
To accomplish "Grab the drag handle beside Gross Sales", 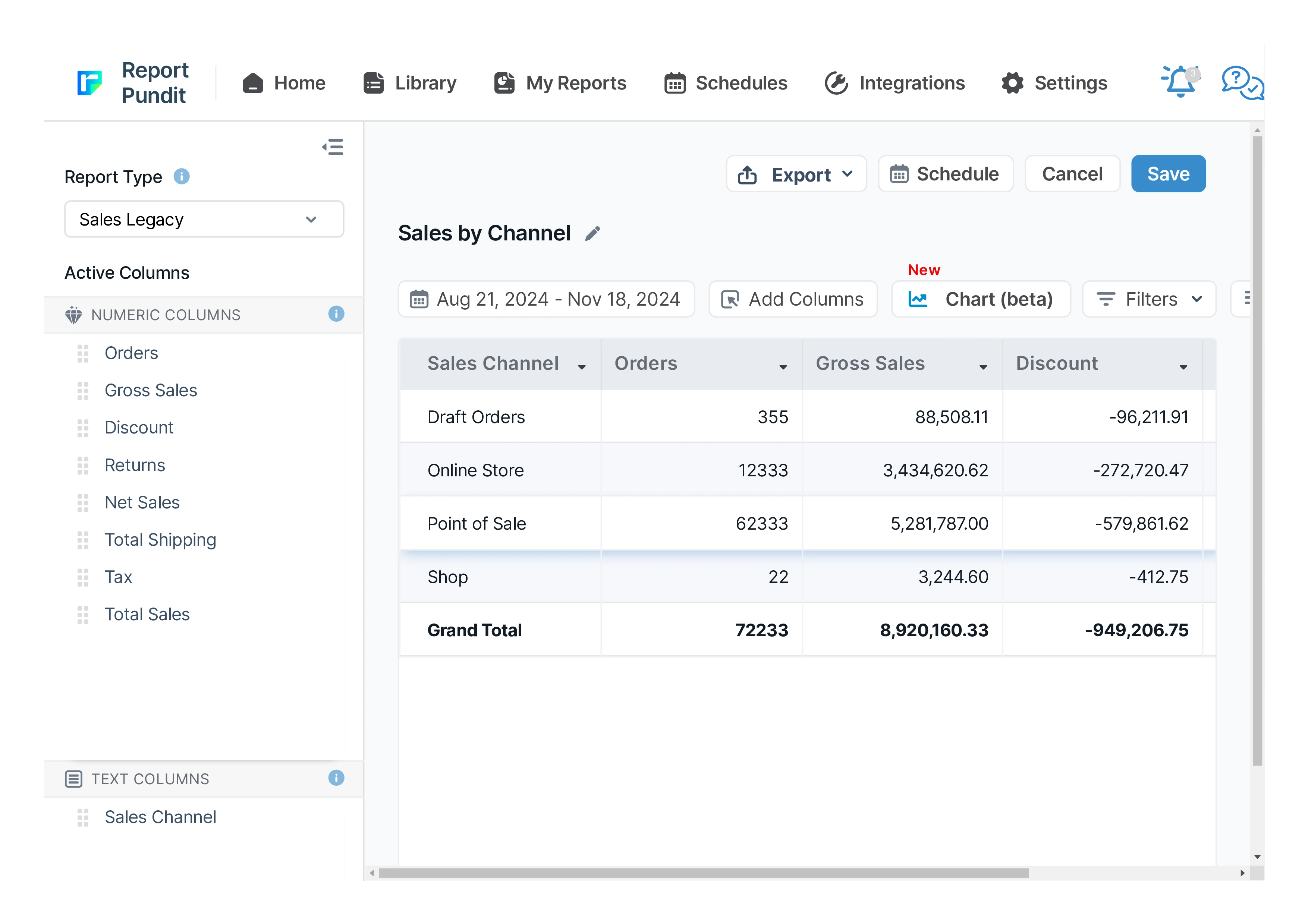I will (x=83, y=391).
